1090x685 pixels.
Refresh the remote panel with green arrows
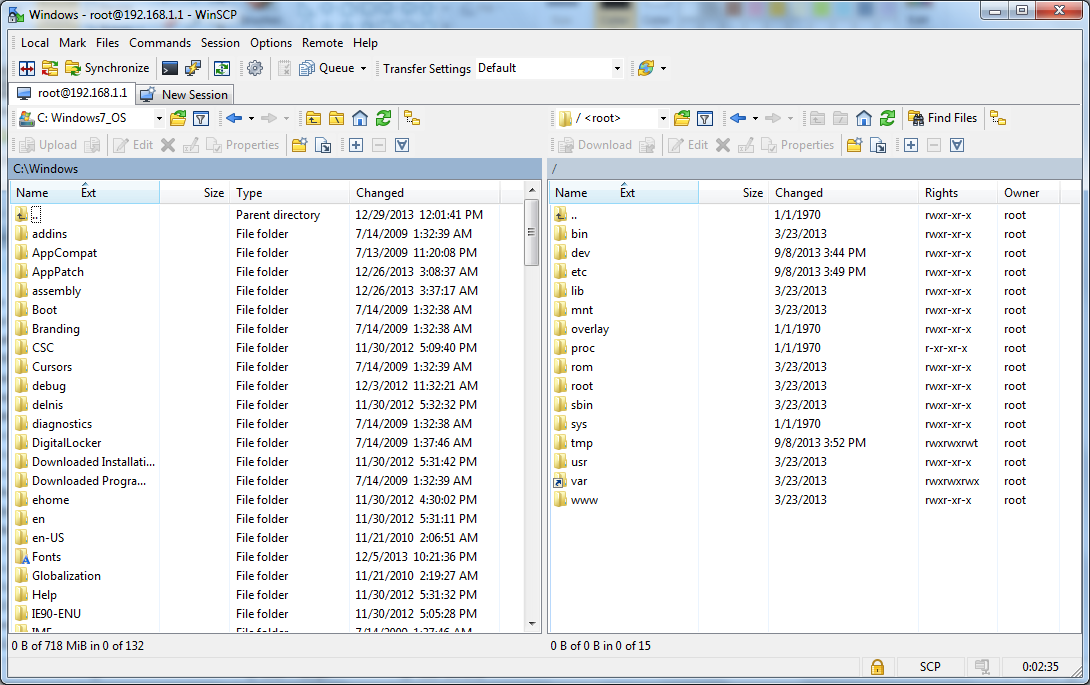point(887,118)
